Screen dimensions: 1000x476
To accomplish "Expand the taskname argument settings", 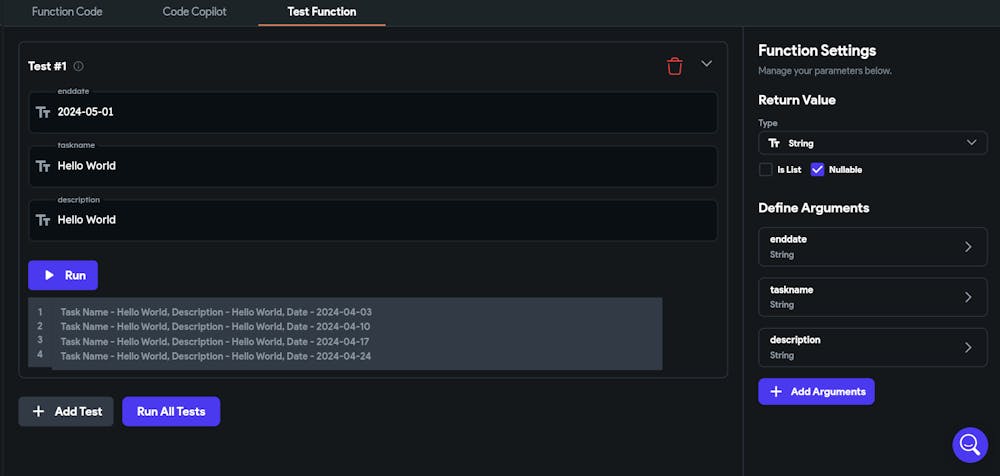I will [872, 297].
